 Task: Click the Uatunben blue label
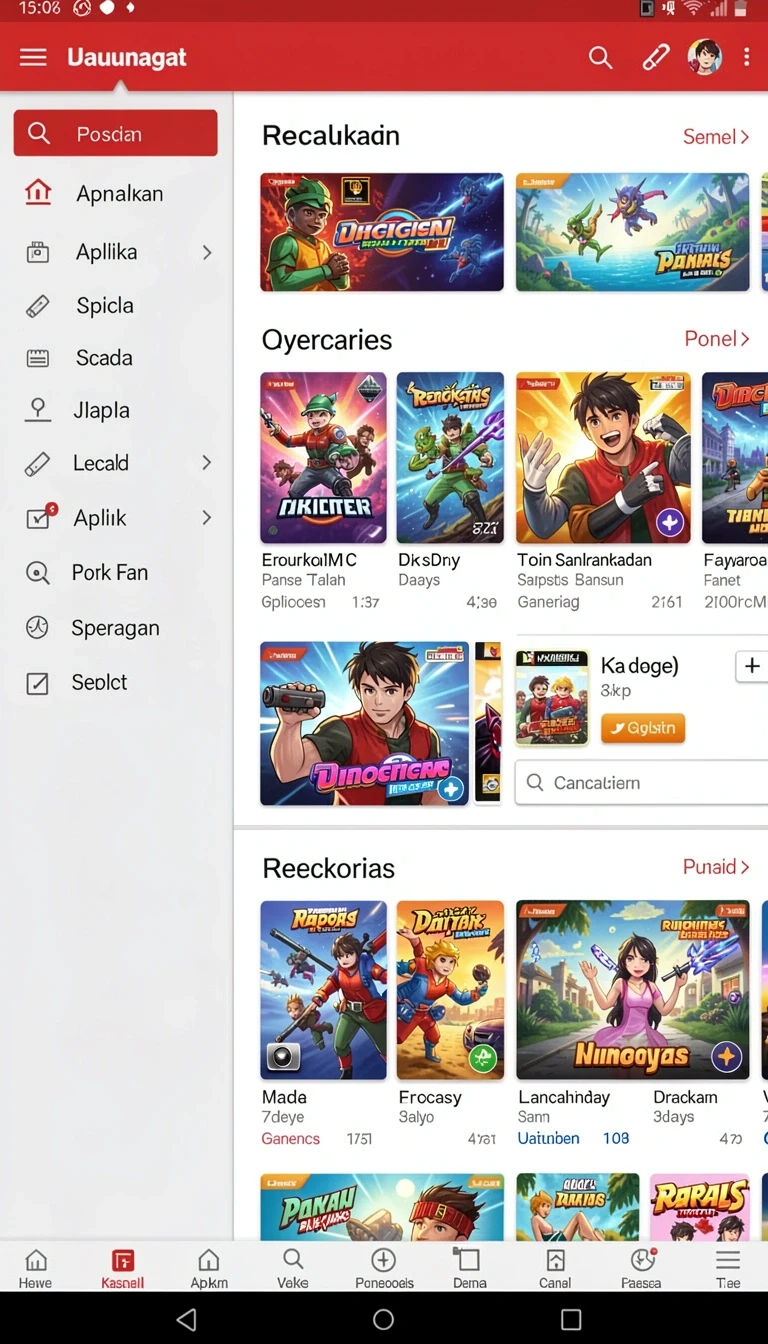548,1138
